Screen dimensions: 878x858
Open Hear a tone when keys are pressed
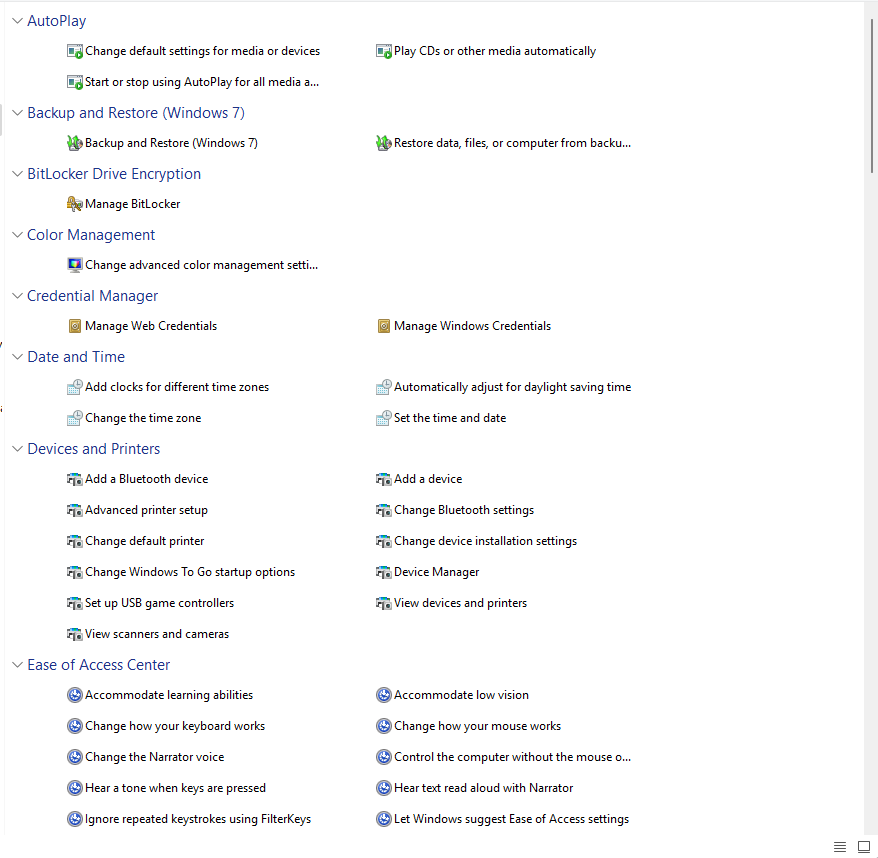pos(175,788)
